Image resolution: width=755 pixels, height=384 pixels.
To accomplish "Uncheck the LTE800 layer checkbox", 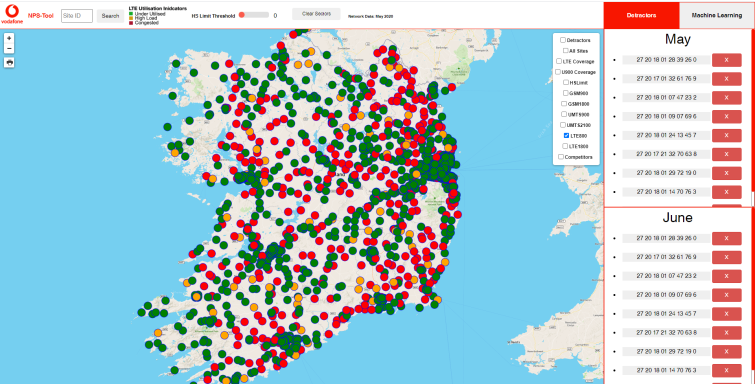I will pyautogui.click(x=567, y=135).
